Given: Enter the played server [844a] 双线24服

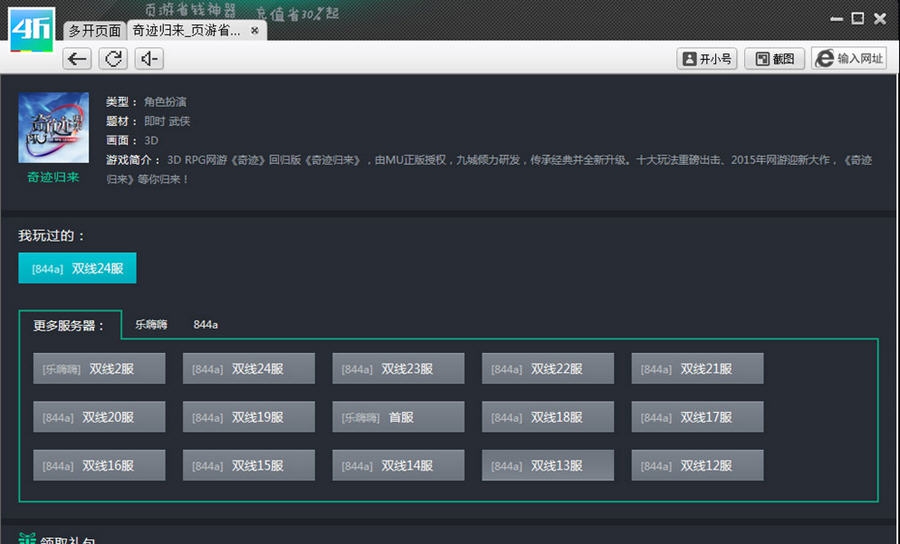Looking at the screenshot, I should pyautogui.click(x=77, y=268).
